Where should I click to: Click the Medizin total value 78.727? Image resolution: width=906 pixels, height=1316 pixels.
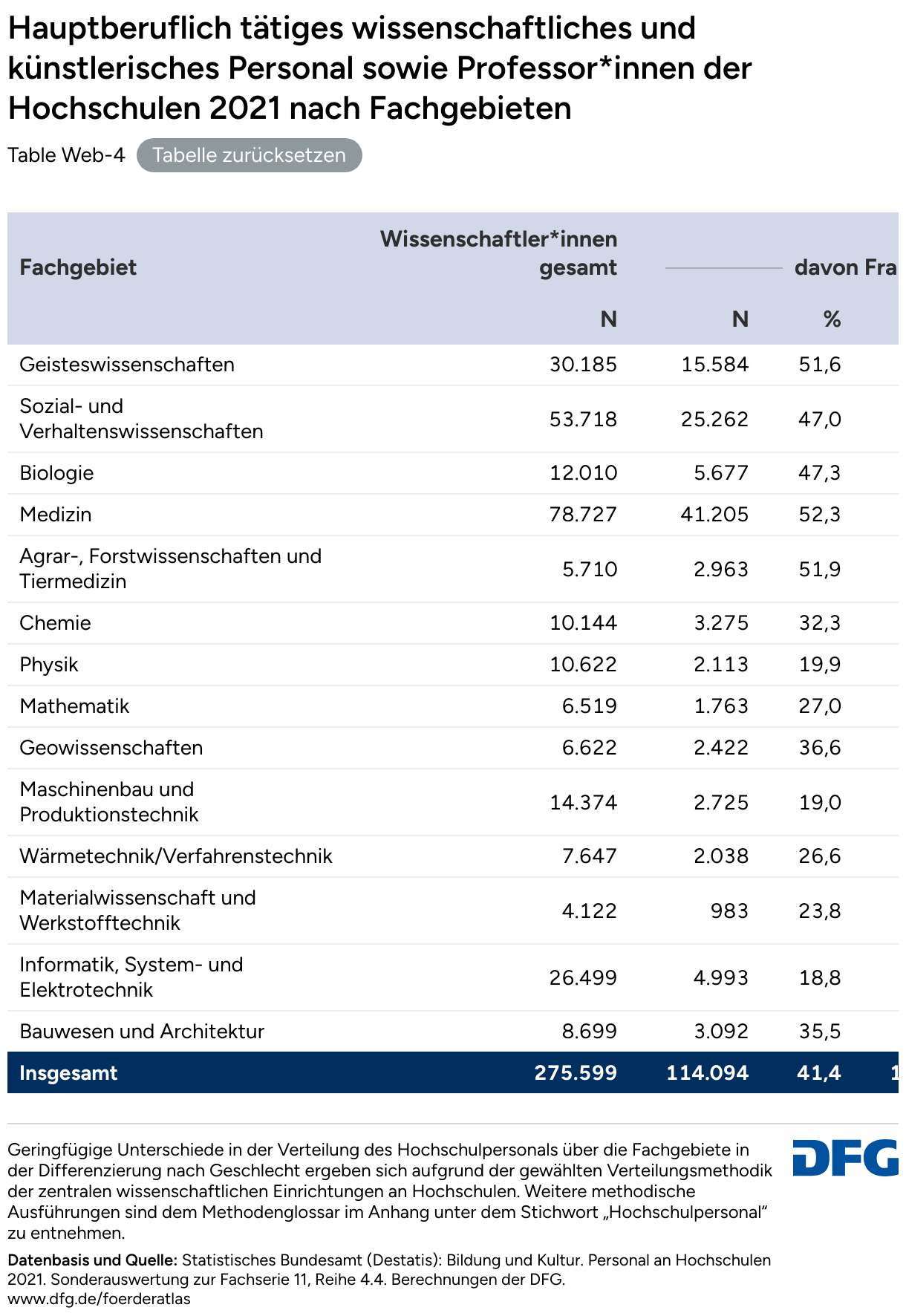tap(583, 515)
